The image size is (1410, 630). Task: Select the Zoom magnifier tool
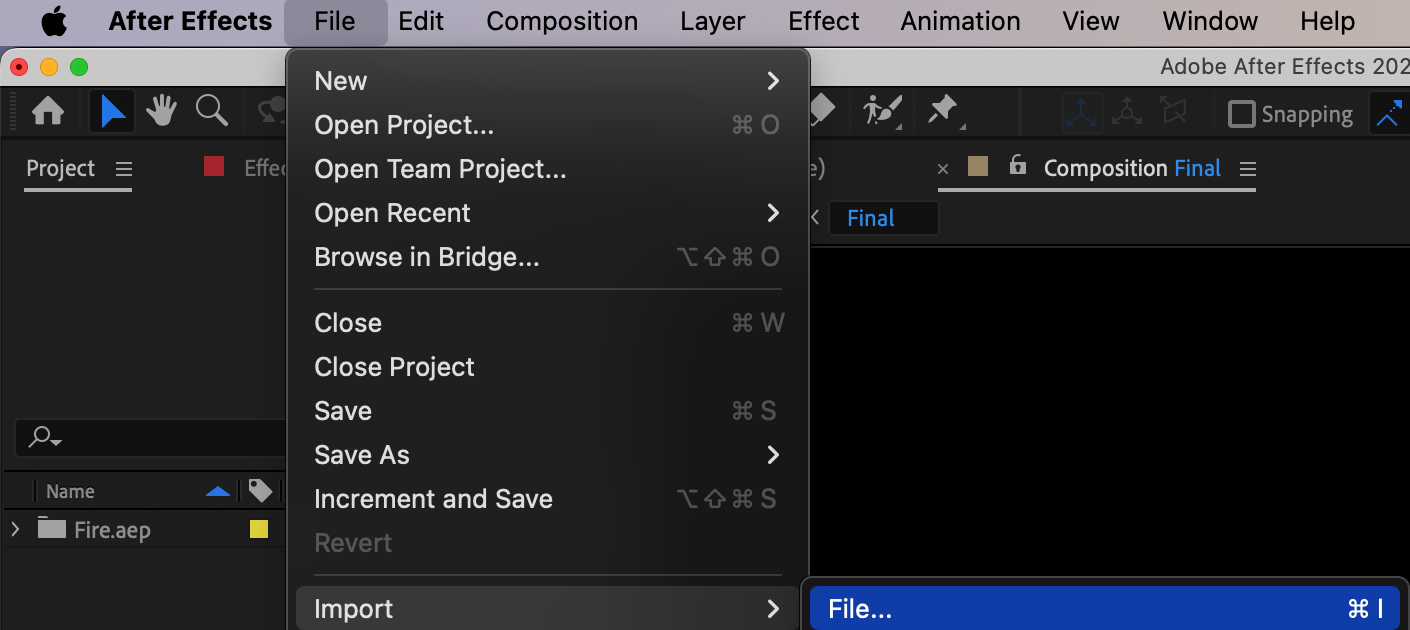(x=211, y=111)
